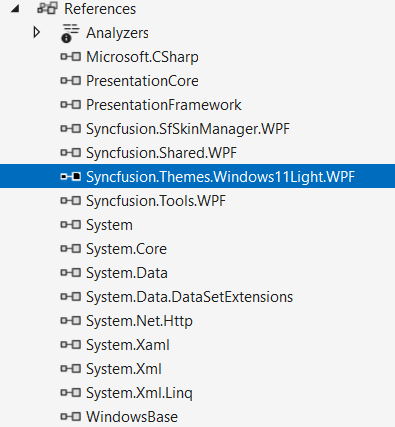Image resolution: width=395 pixels, height=427 pixels.
Task: Select the System.Xml reference text
Action: [x=124, y=369]
